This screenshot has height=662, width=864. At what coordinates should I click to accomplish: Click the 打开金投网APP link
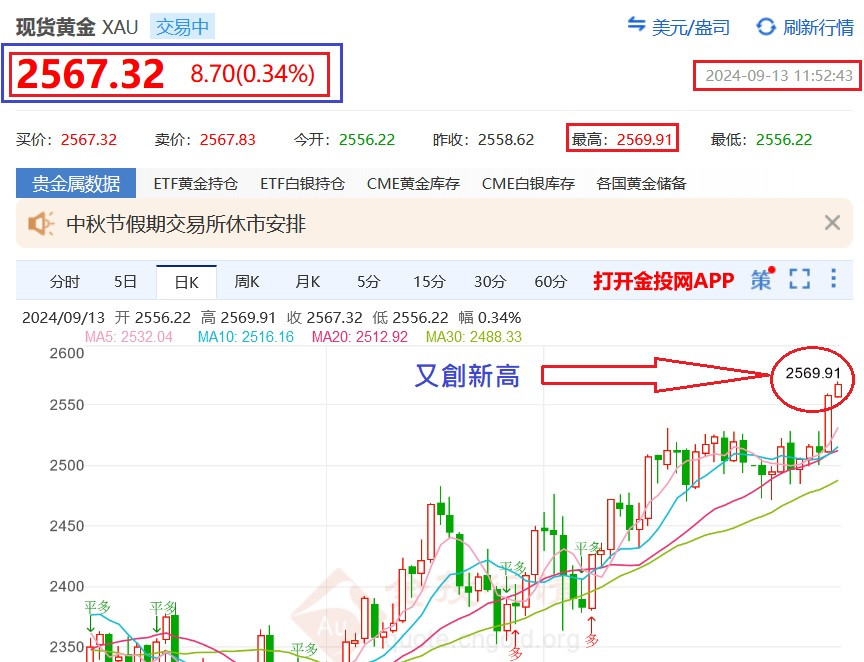coord(663,281)
